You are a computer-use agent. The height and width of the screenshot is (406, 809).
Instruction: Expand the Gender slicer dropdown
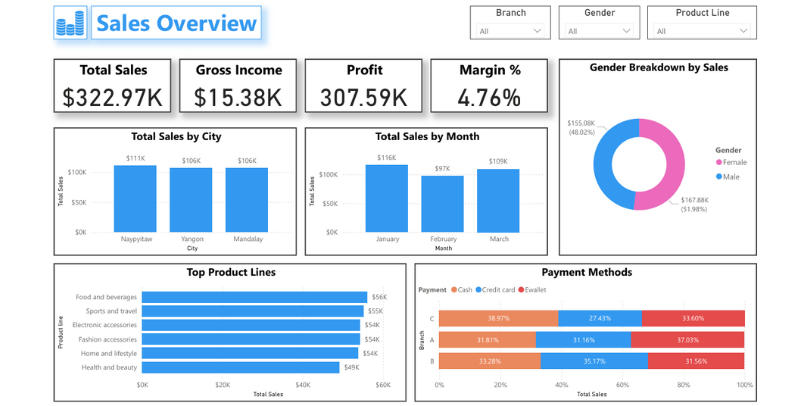[x=598, y=31]
